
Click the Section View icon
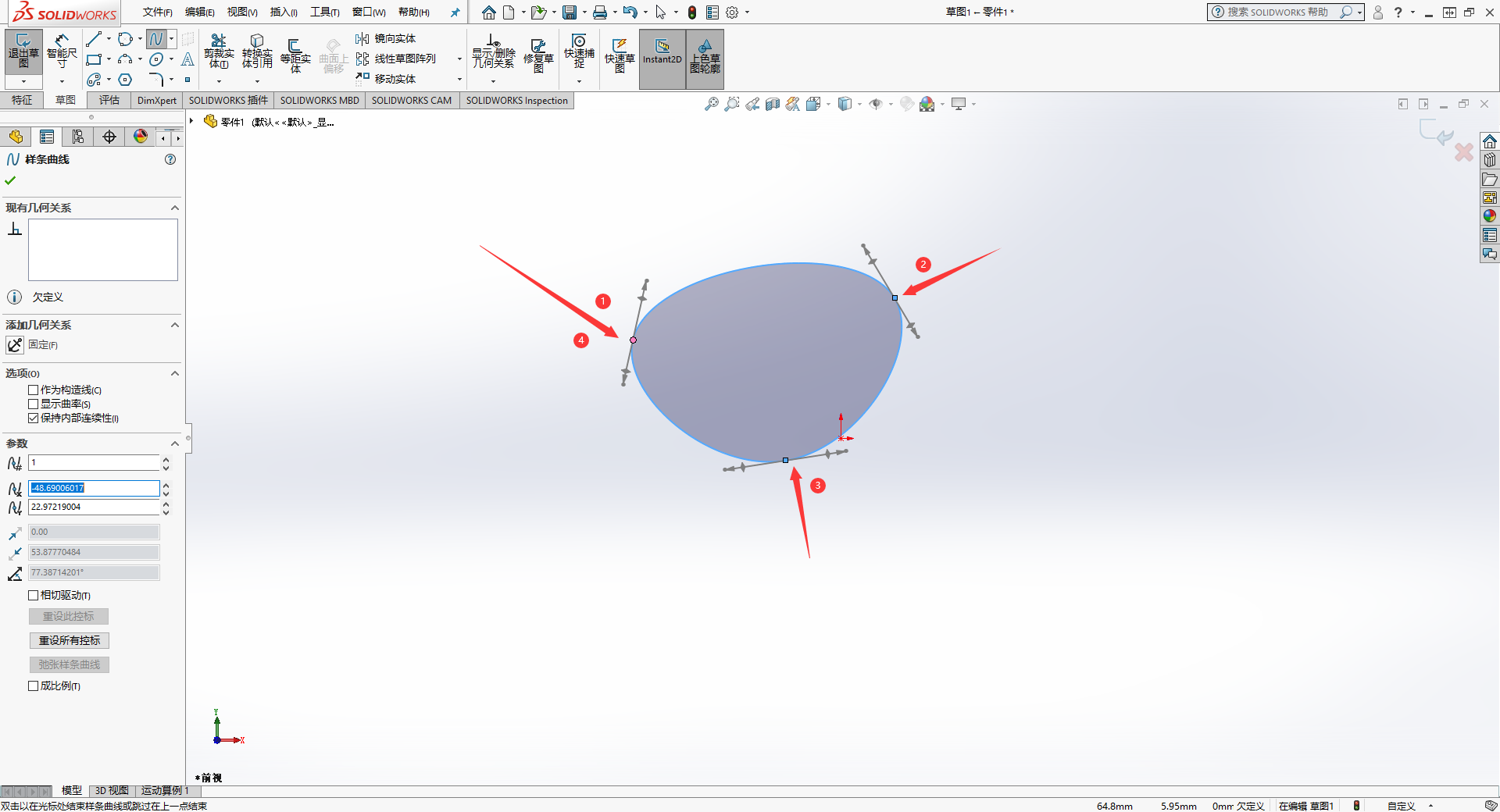773,104
